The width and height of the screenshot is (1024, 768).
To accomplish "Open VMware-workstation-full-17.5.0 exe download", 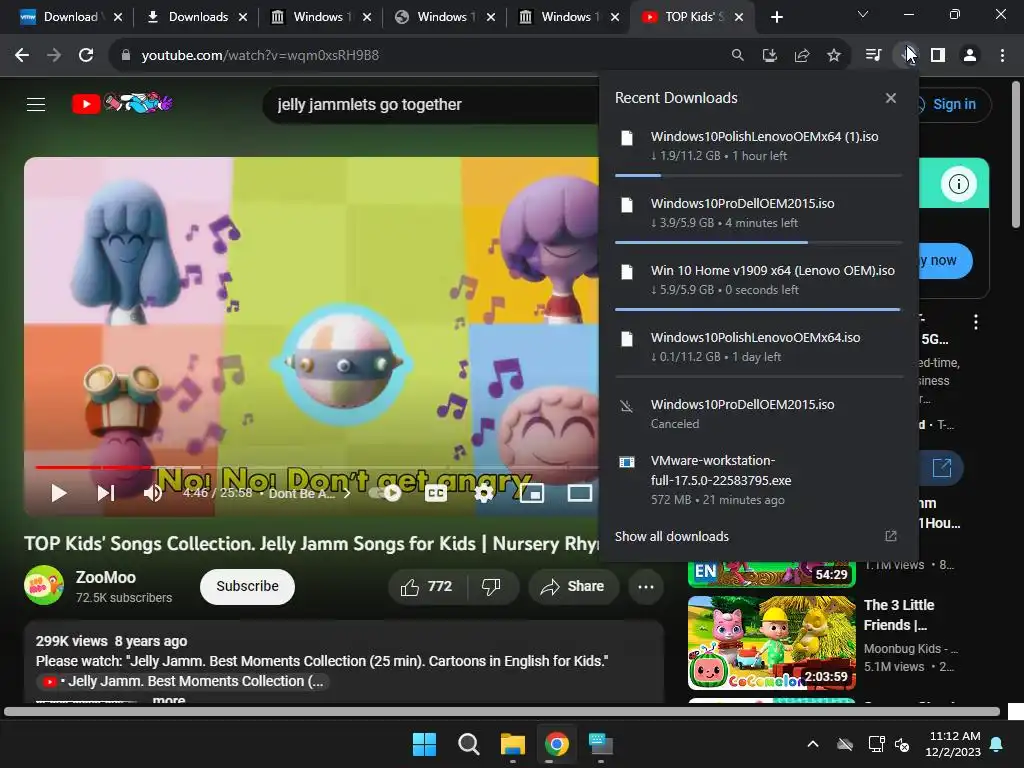I will [x=758, y=480].
